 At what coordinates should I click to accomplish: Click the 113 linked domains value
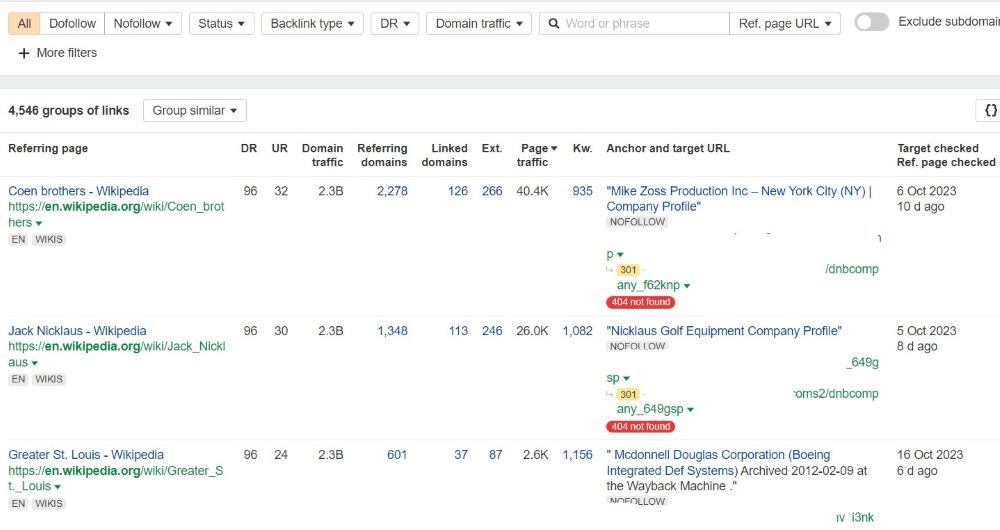coord(458,330)
